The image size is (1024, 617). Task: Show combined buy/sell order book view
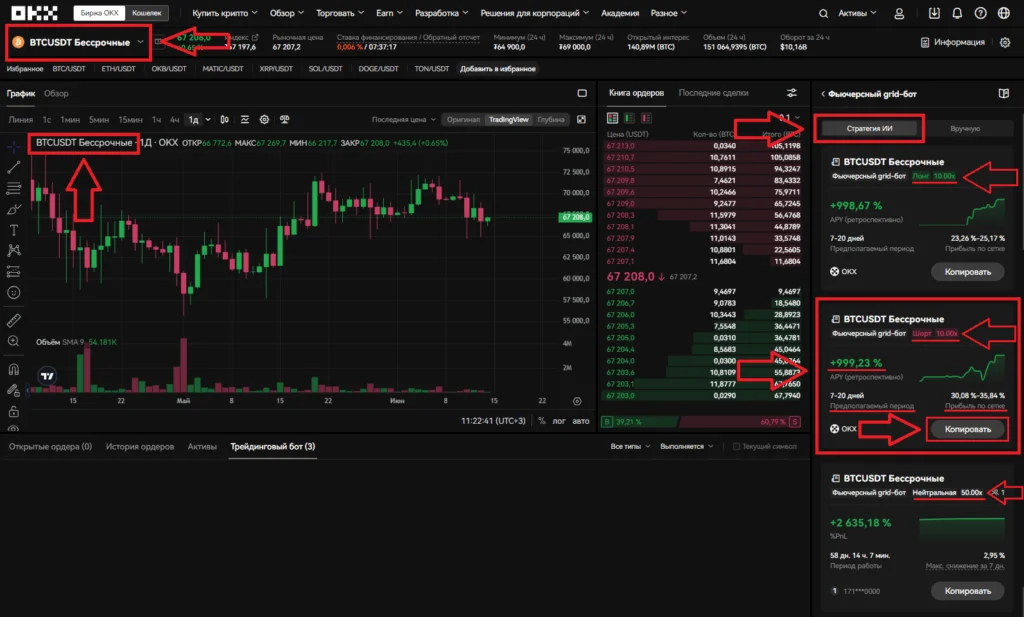612,118
